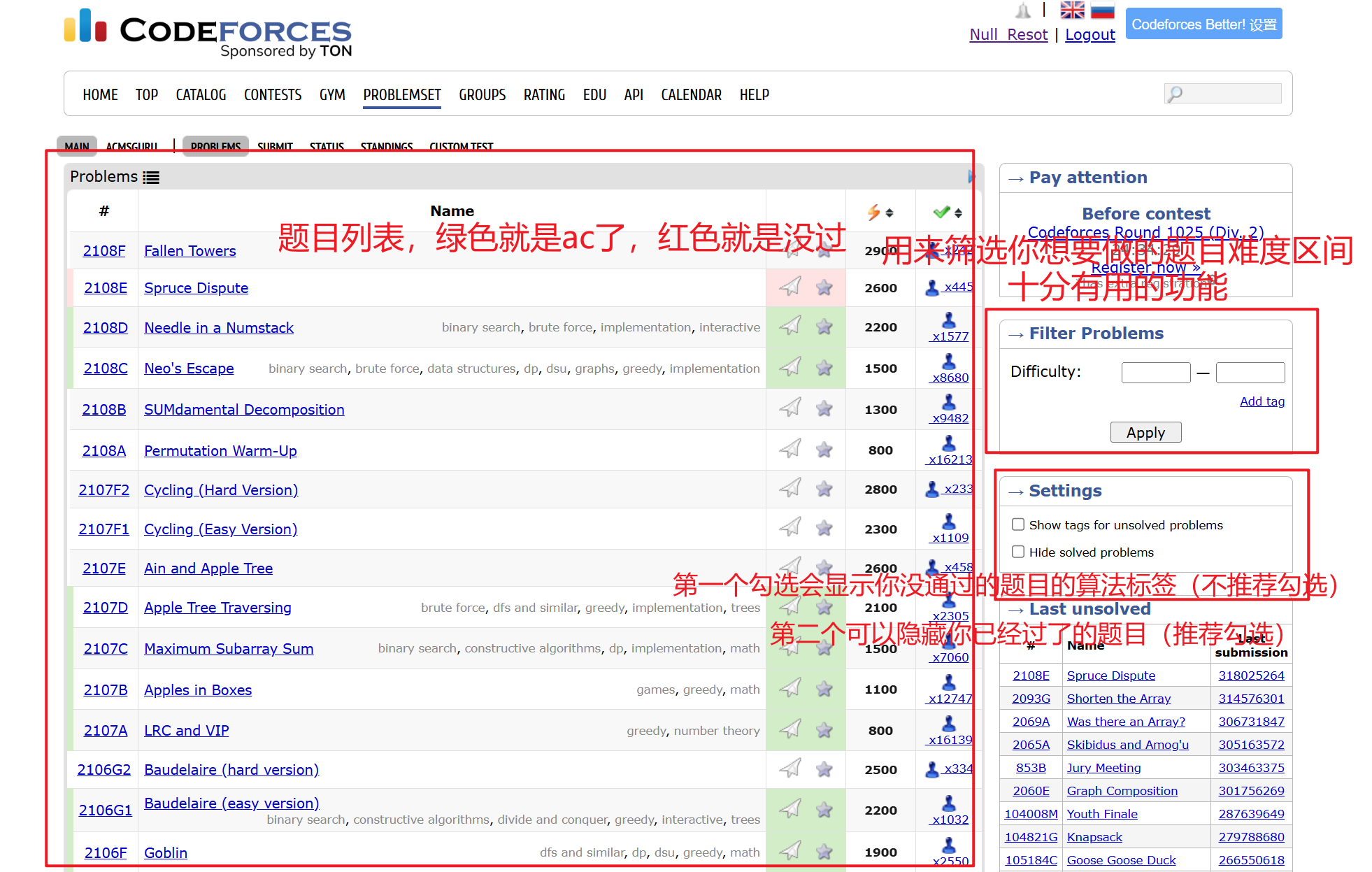Enable 'Show tags for unsolved problems'
1372x872 pixels.
(1018, 524)
